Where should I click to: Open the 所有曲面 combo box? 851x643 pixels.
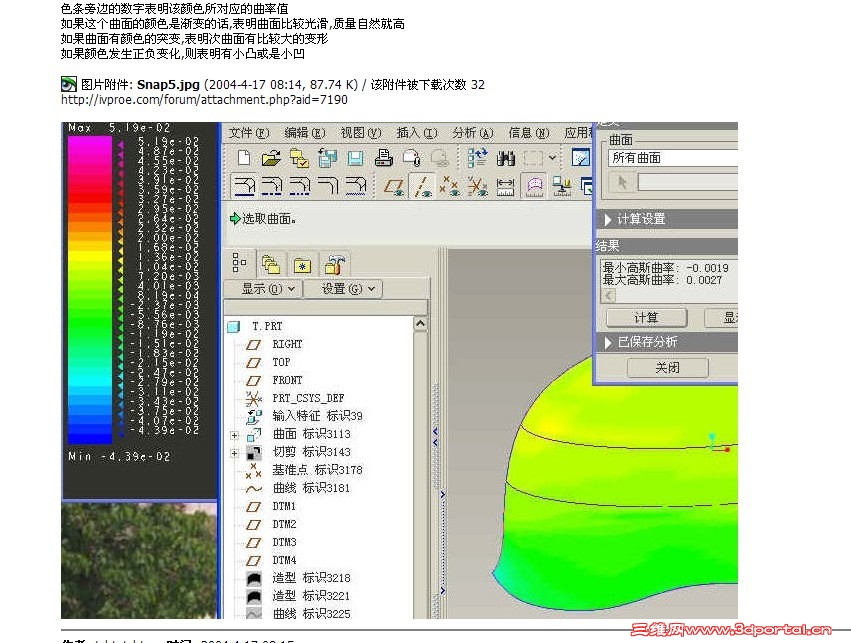(672, 158)
